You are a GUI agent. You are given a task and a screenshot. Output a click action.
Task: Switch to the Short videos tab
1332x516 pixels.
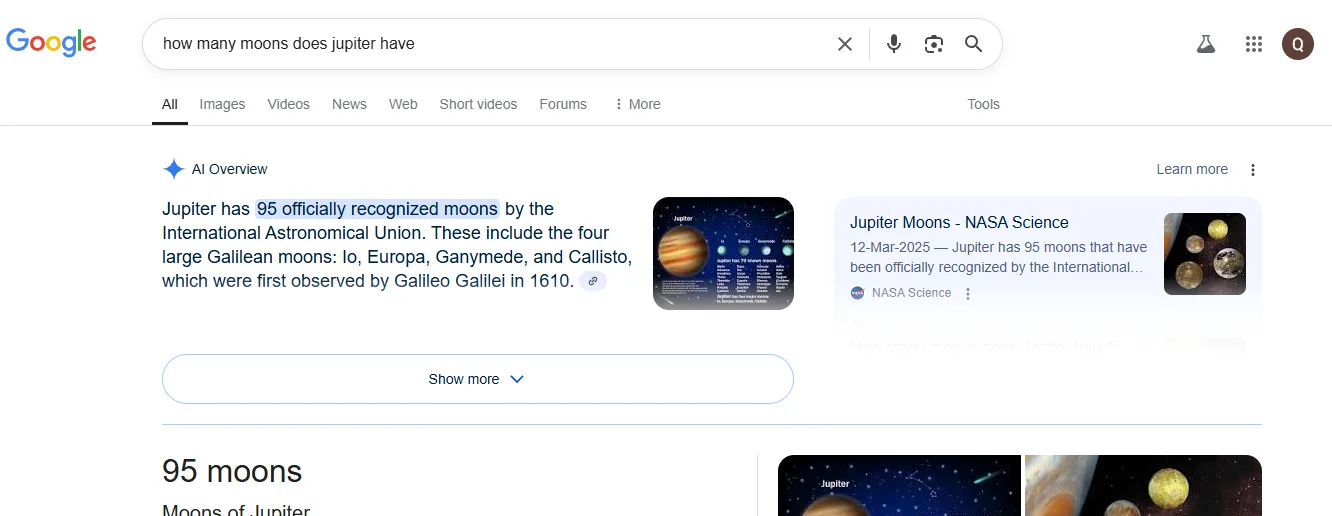478,104
